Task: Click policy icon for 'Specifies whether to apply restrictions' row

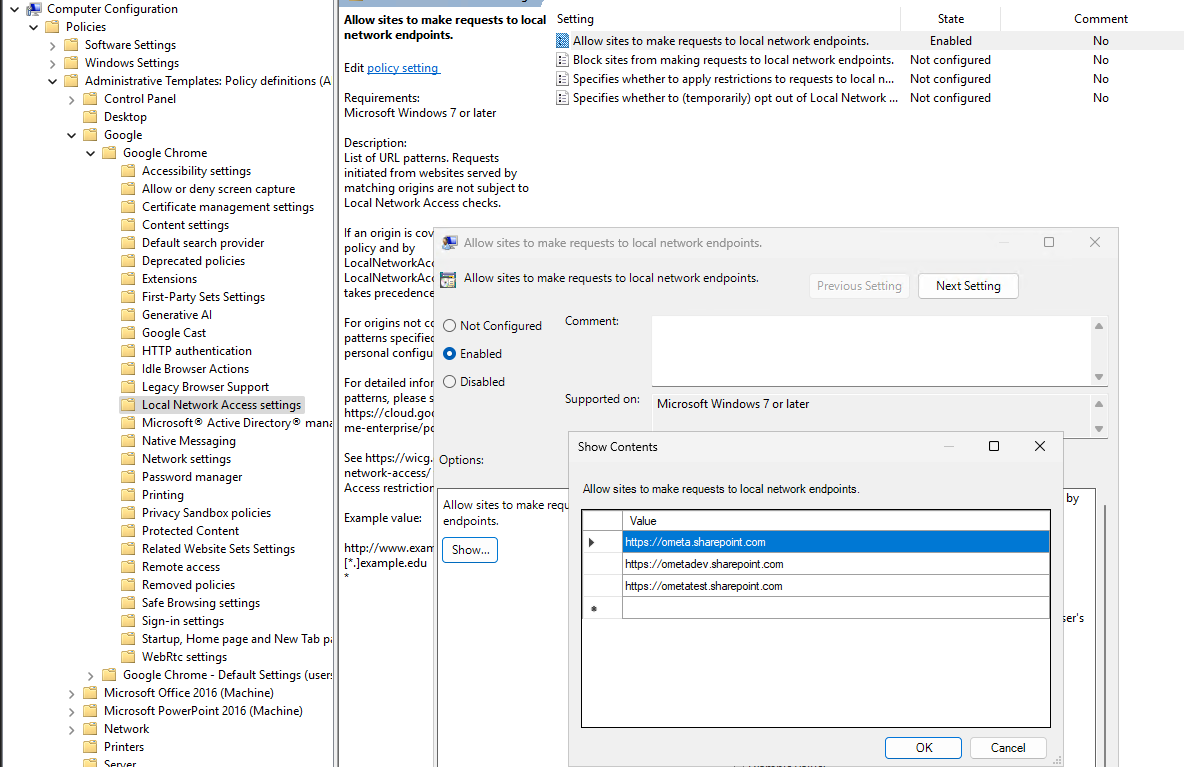Action: coord(563,79)
